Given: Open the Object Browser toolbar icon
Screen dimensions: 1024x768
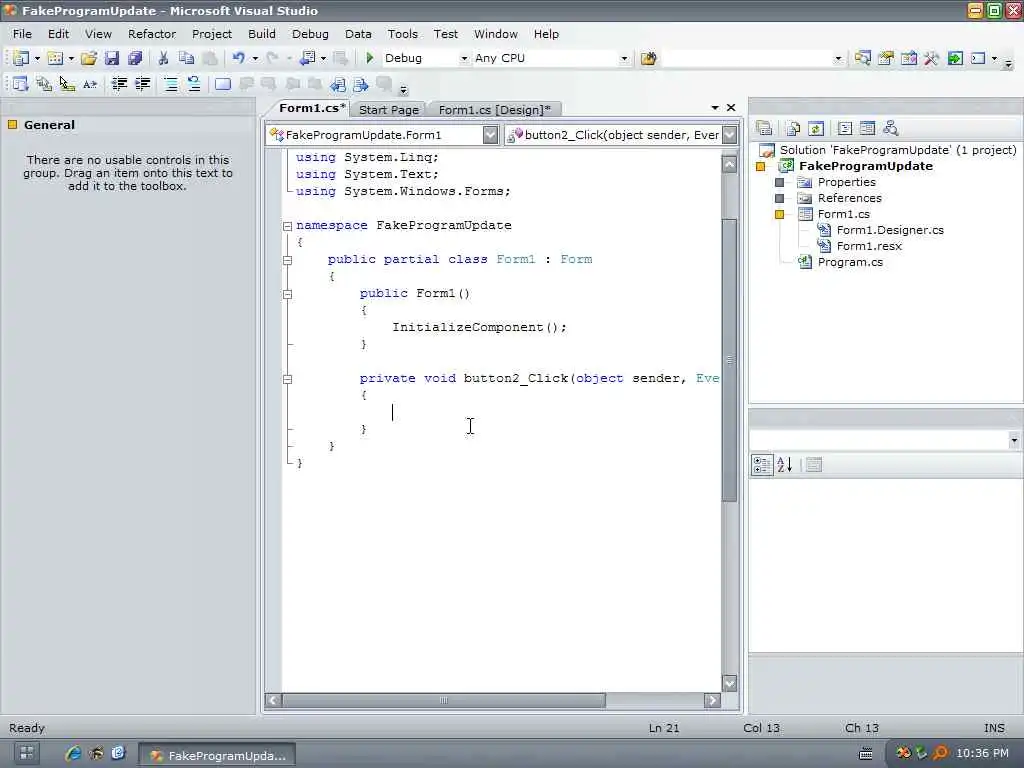Looking at the screenshot, I should [x=908, y=58].
